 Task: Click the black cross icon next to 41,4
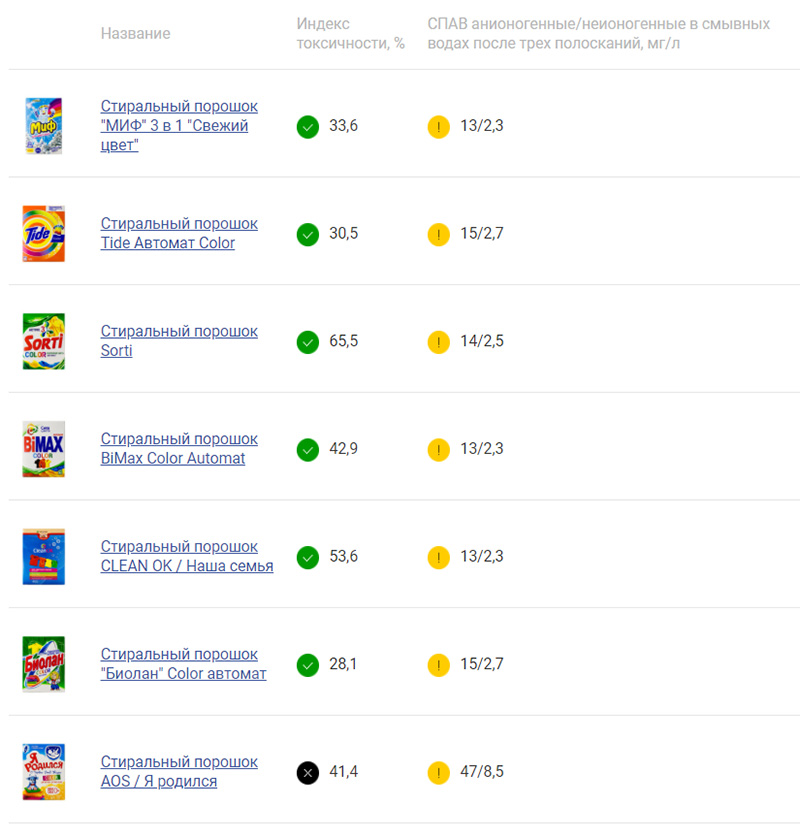[x=307, y=772]
